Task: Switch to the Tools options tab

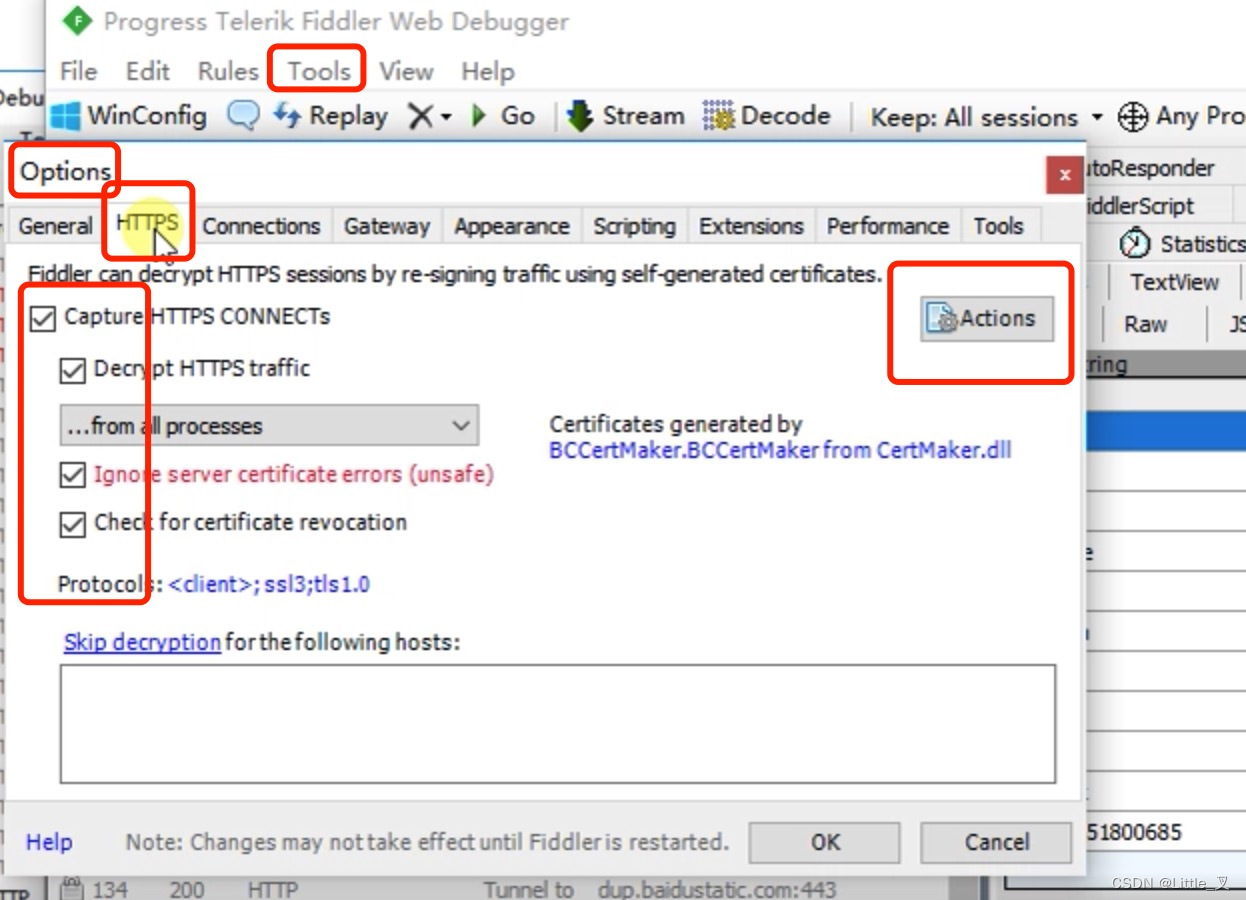Action: coord(999,226)
